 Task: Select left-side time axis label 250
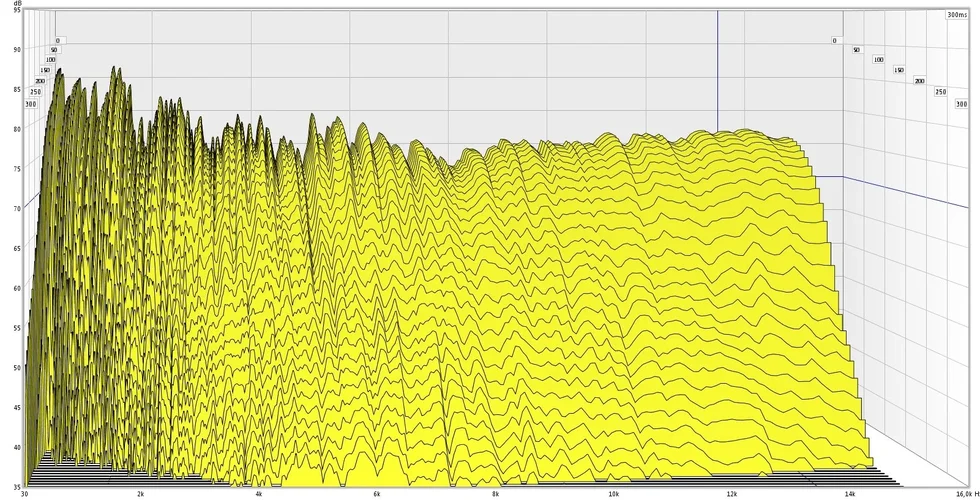click(36, 92)
